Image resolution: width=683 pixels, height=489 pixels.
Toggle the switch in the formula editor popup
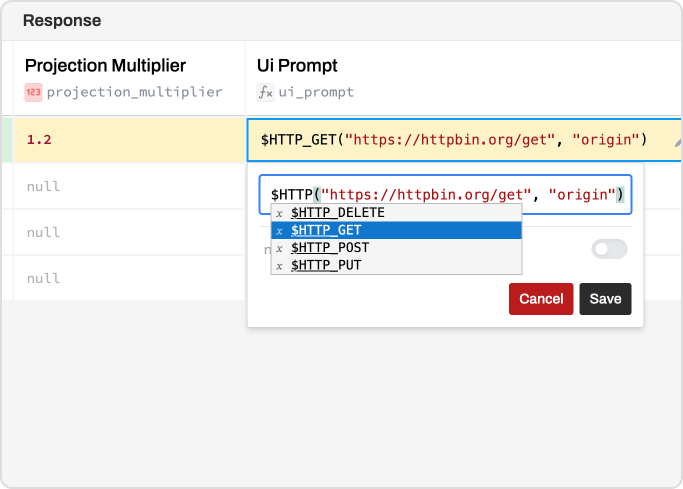pos(609,249)
